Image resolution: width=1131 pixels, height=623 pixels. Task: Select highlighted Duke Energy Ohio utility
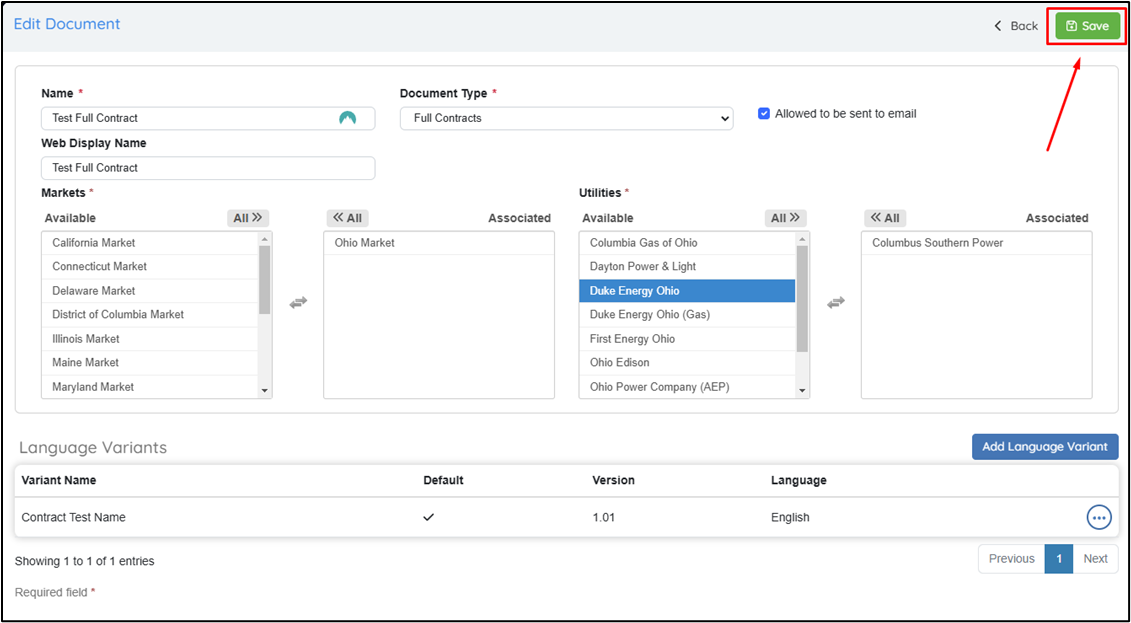tap(687, 291)
